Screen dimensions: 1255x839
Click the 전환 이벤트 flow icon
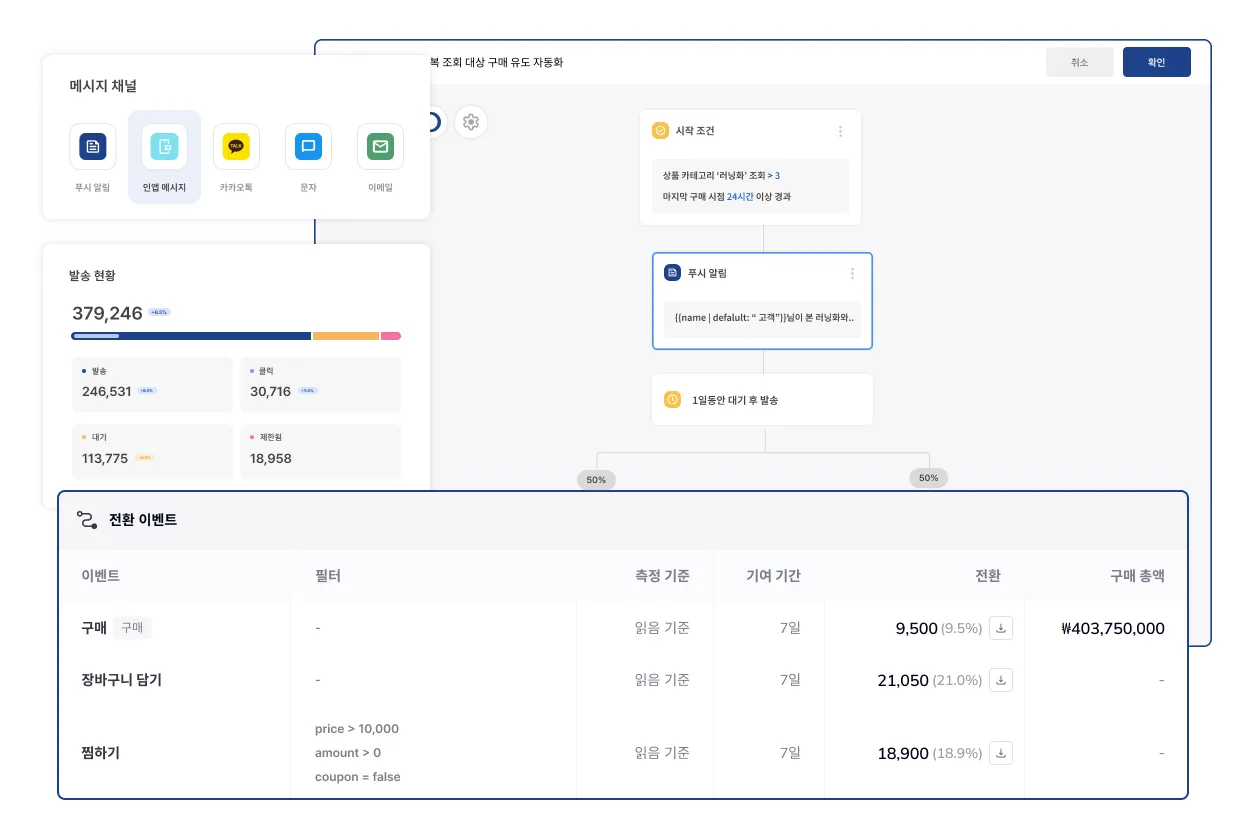click(87, 520)
